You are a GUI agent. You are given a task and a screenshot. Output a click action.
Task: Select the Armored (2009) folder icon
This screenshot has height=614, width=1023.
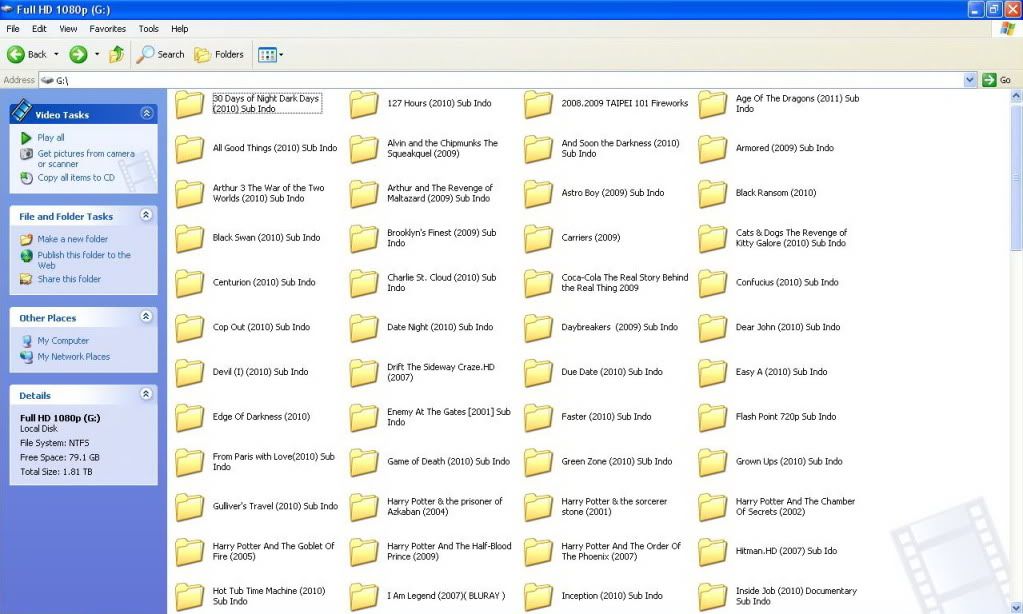pyautogui.click(x=712, y=149)
